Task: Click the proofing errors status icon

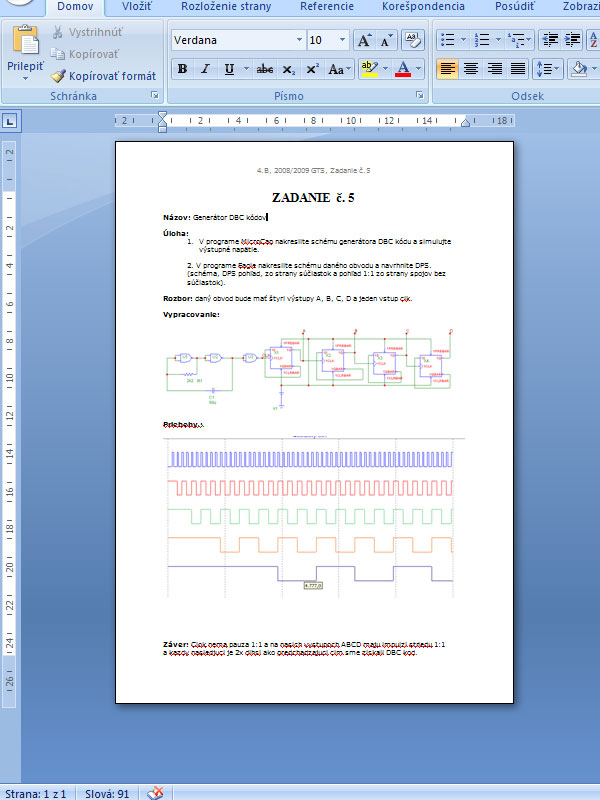Action: point(156,793)
